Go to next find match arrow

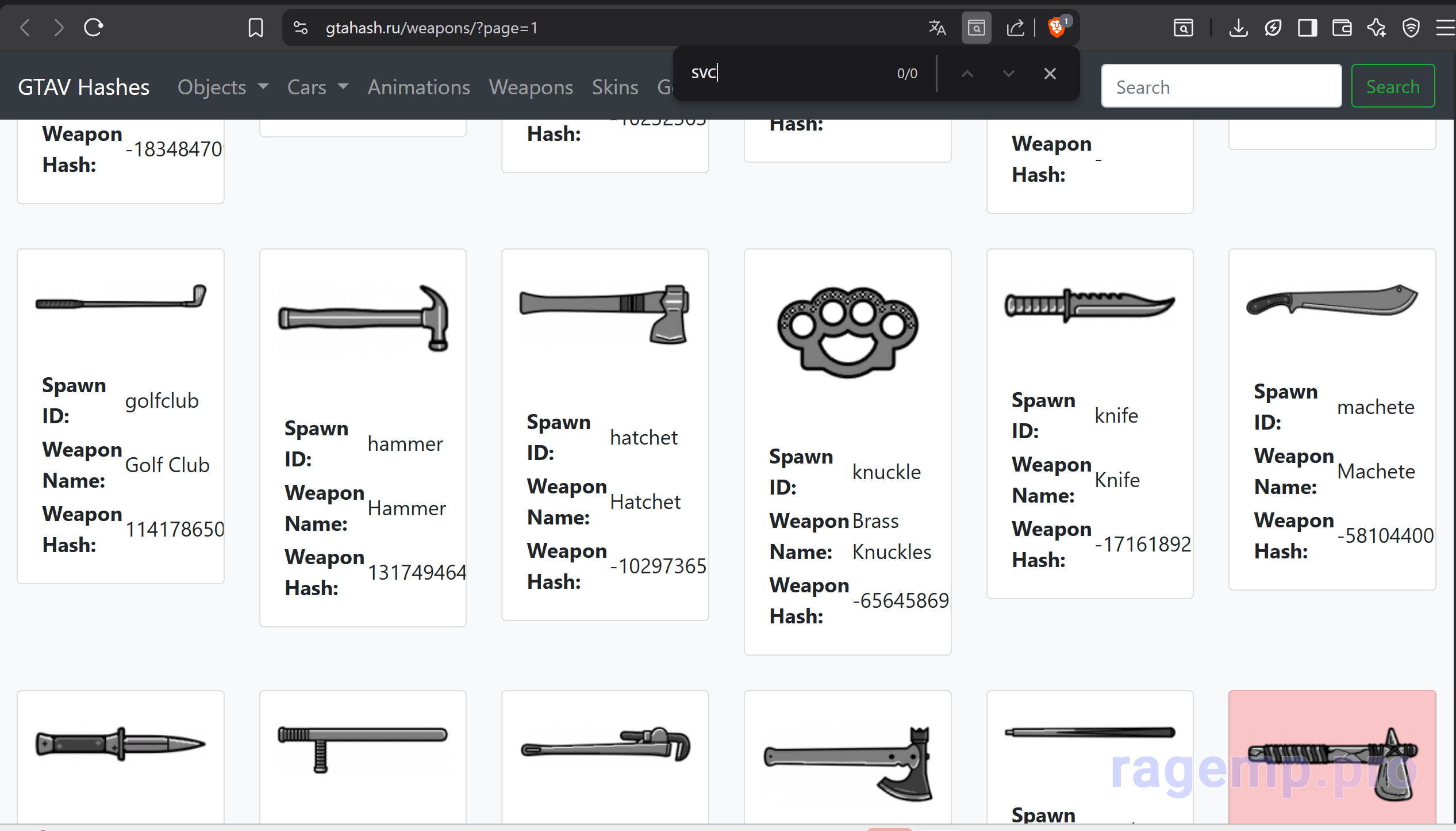(1008, 74)
